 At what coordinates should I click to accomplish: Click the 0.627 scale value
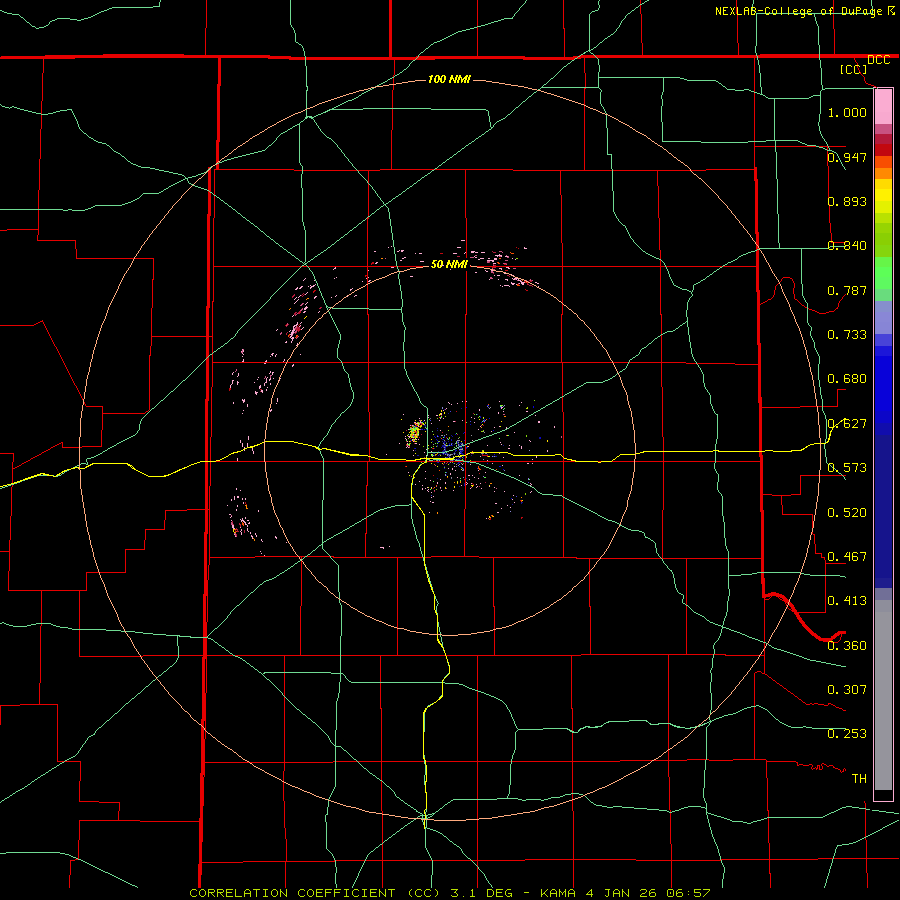[847, 423]
